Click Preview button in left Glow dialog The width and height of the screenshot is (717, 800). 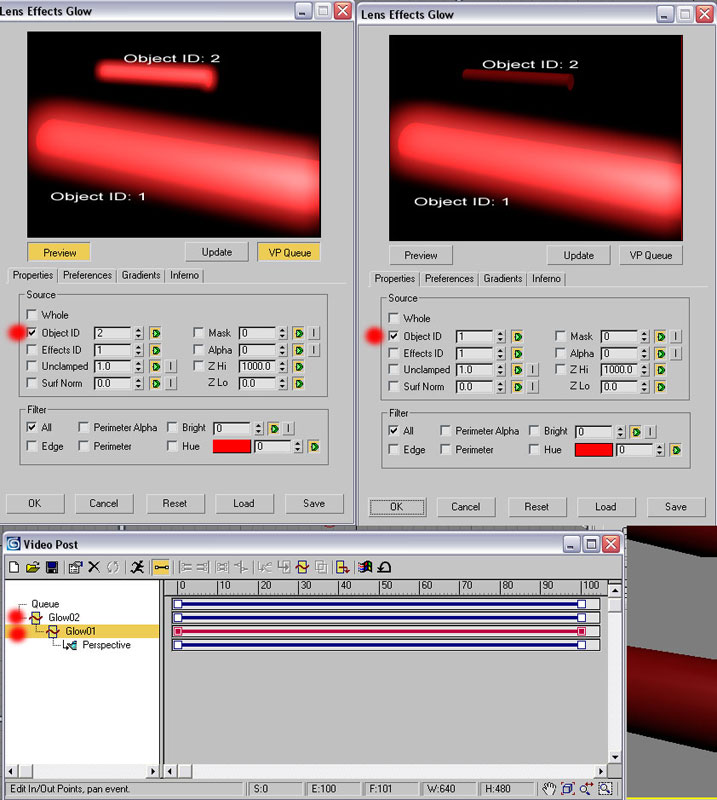tap(59, 253)
